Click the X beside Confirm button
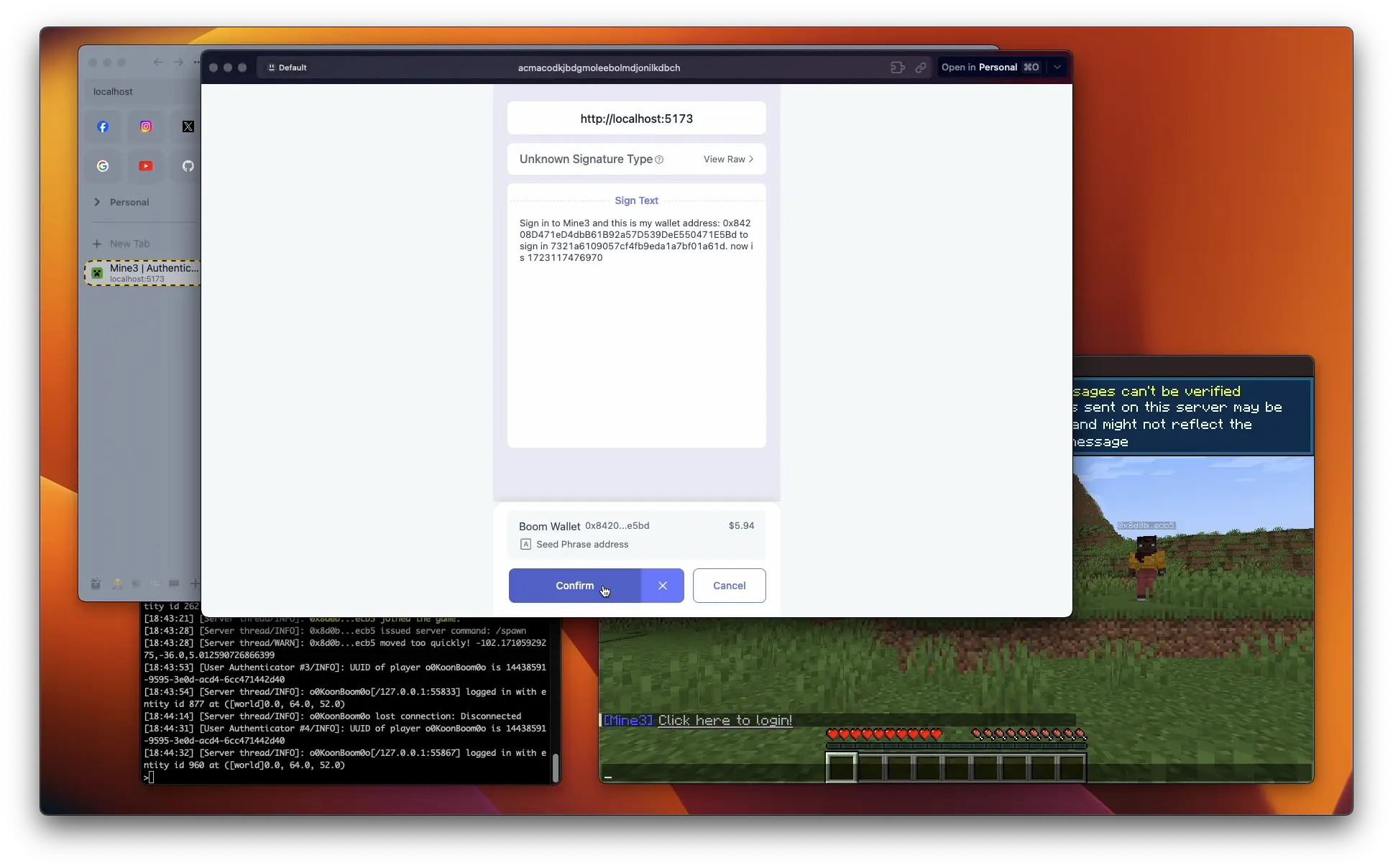This screenshot has height=868, width=1393. 662,586
